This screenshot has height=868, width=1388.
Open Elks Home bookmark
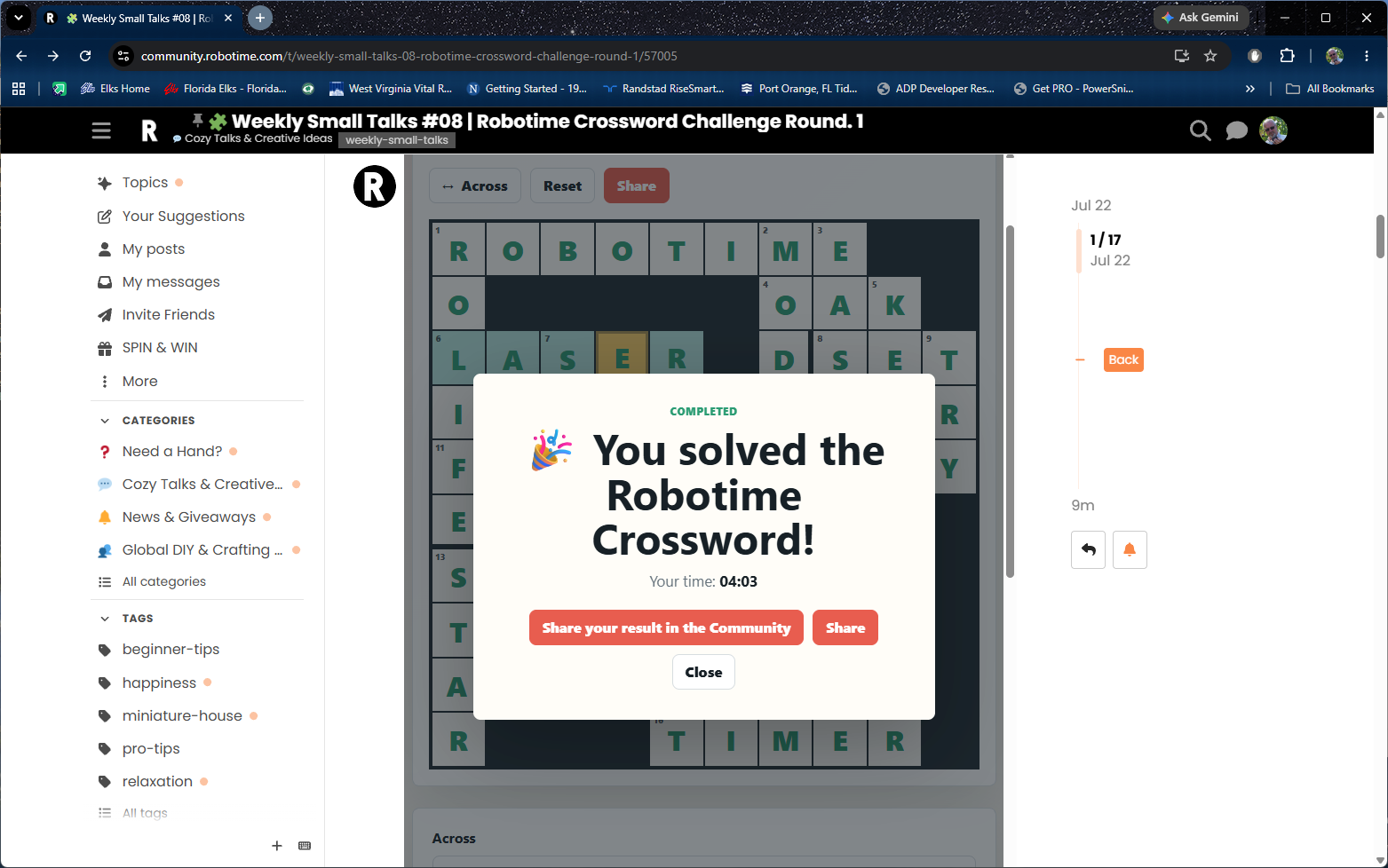(115, 89)
